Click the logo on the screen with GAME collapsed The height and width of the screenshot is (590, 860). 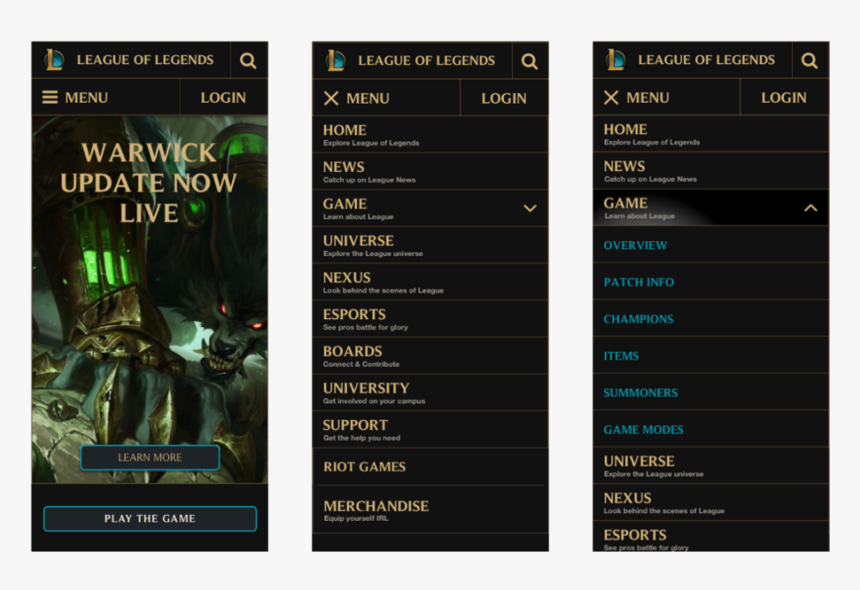click(336, 60)
